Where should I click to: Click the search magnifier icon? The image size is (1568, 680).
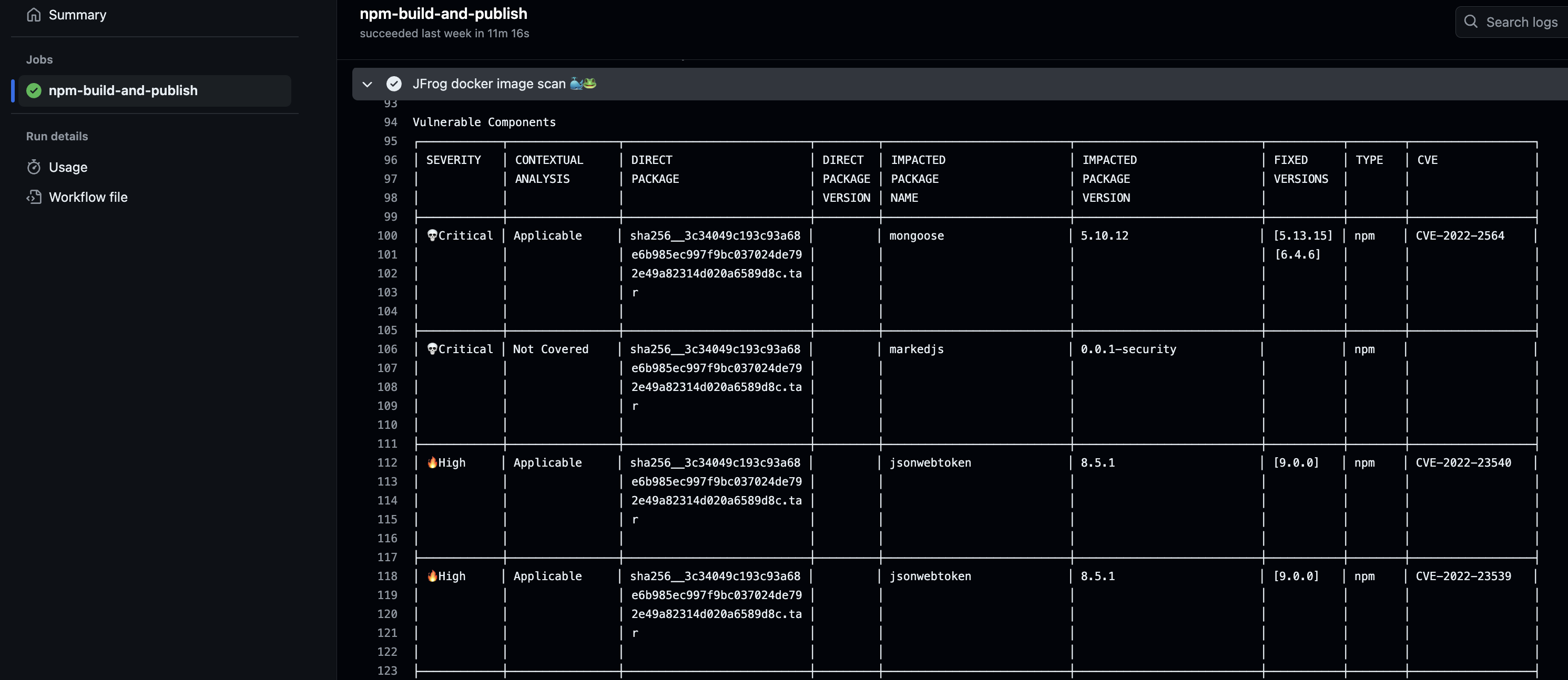(x=1471, y=22)
